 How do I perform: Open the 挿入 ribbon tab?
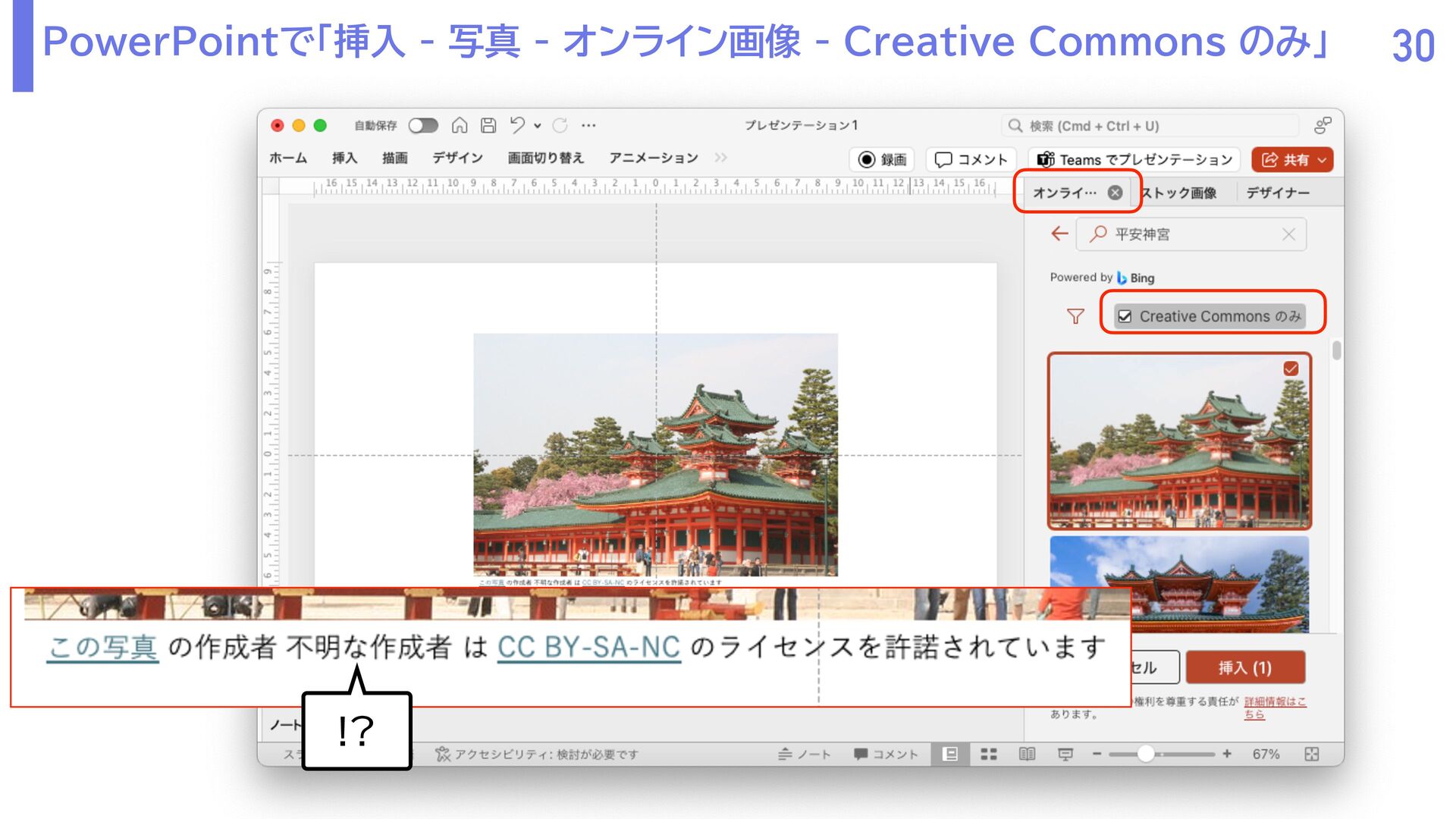pos(344,158)
